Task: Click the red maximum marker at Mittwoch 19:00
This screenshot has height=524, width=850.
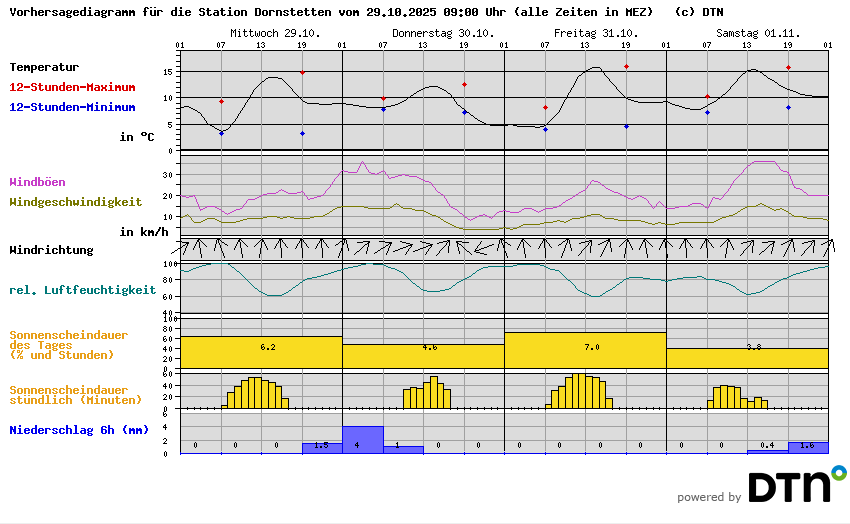Action: 302,73
